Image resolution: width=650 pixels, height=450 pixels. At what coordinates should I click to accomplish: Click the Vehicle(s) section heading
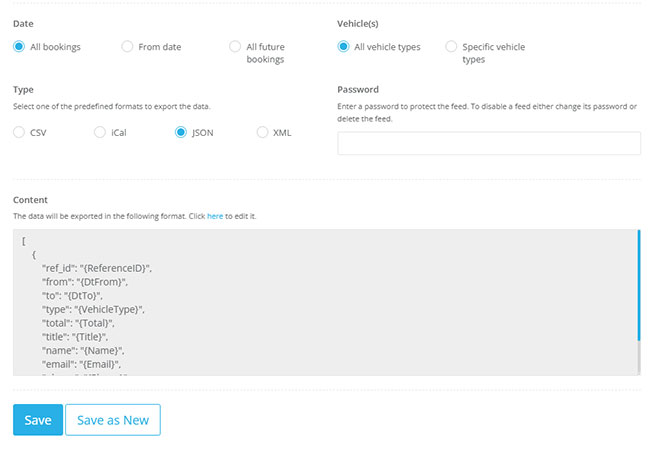358,24
